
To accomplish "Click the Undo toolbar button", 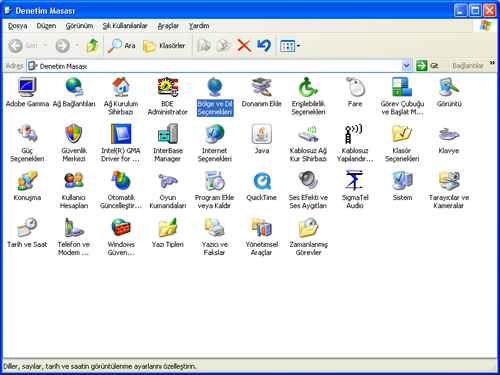I will coord(264,46).
